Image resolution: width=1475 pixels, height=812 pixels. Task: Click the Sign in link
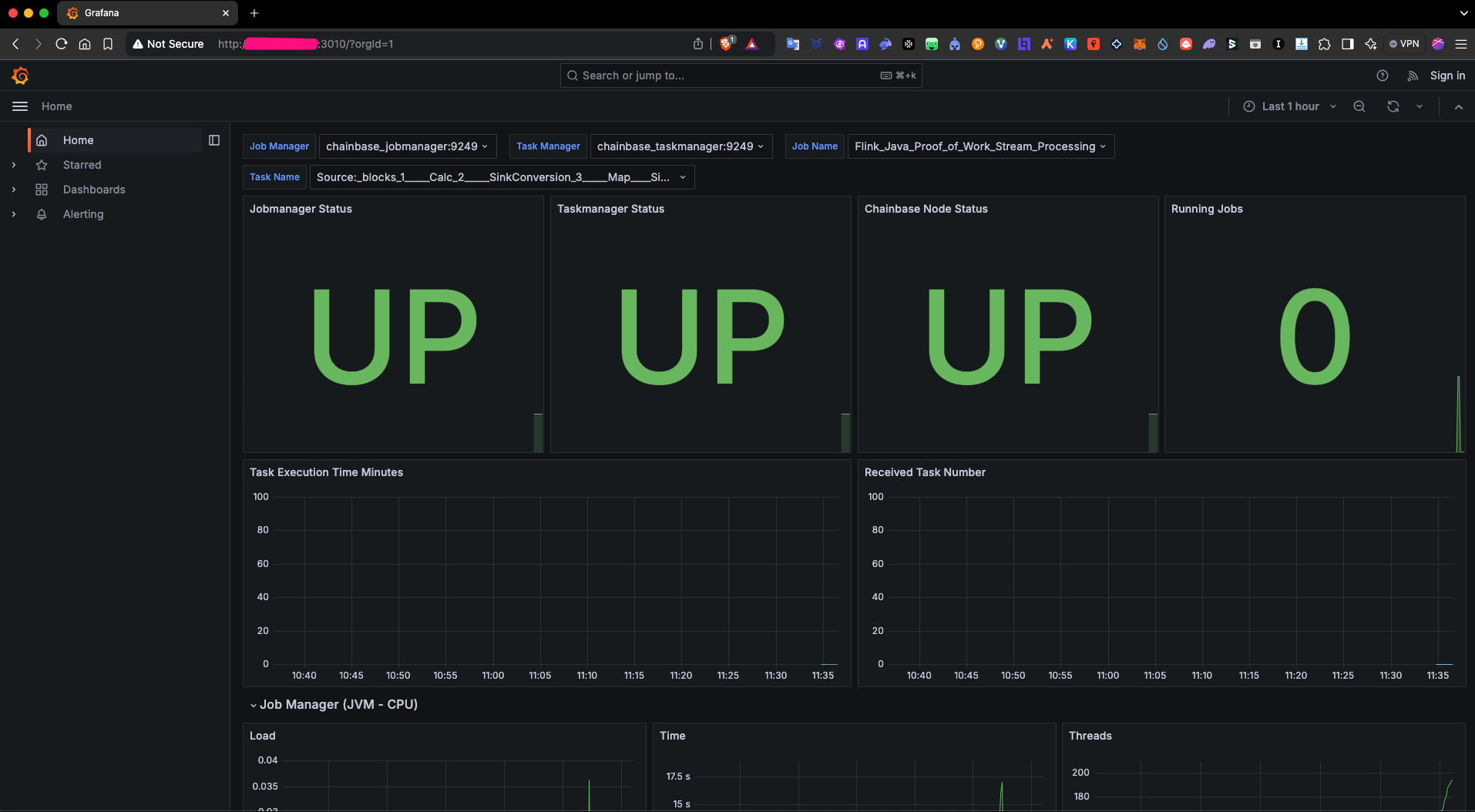click(1447, 75)
